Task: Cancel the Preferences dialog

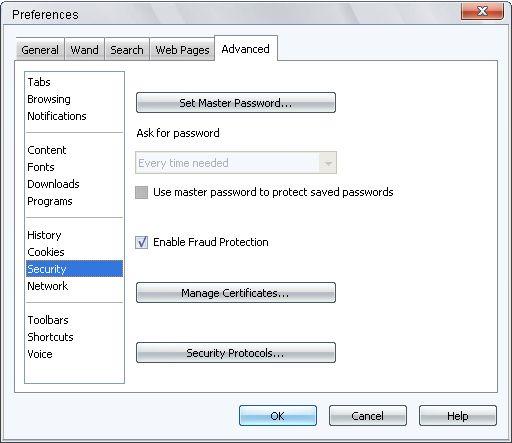Action: point(368,416)
